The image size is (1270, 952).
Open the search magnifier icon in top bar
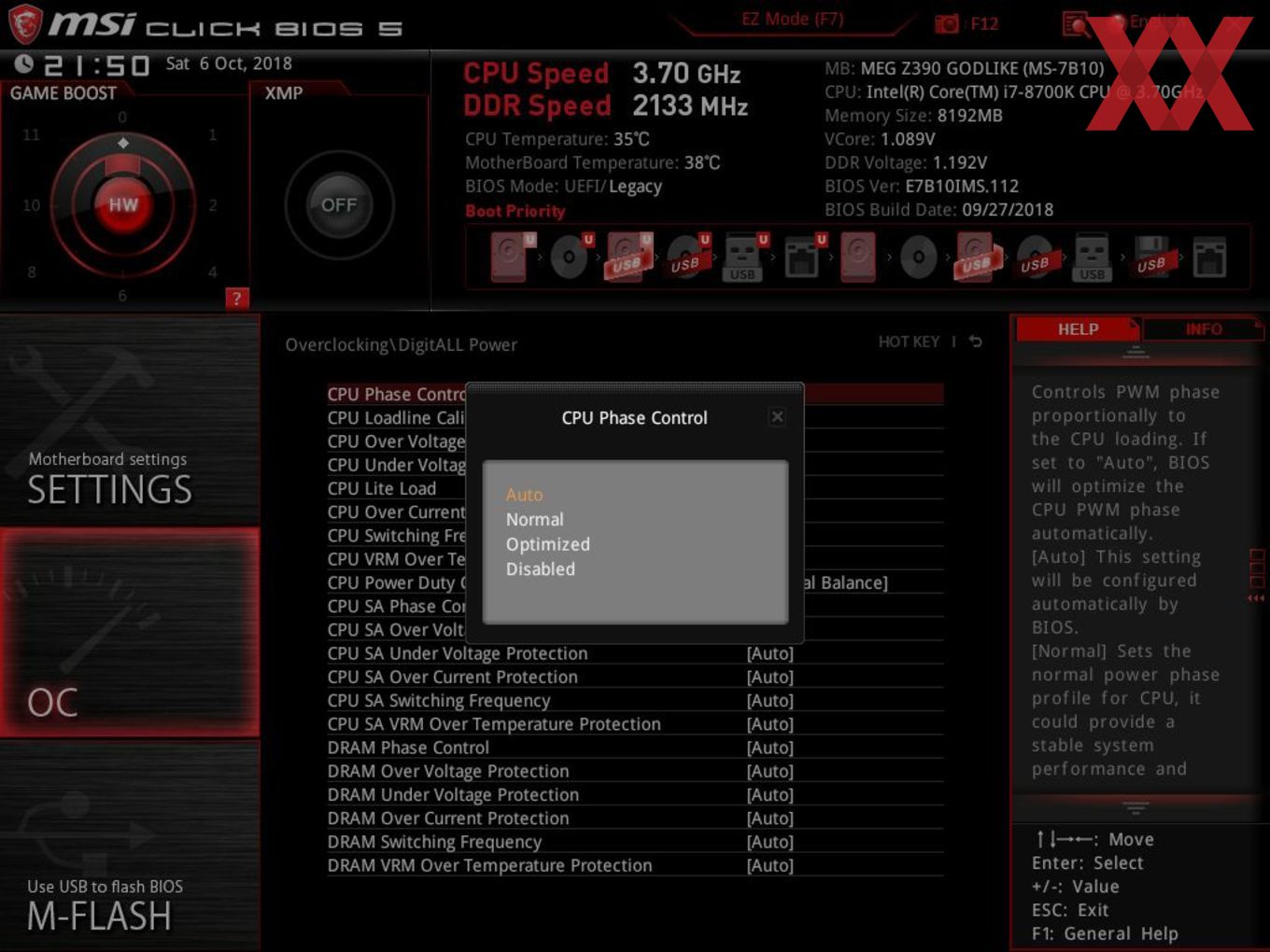[1075, 23]
